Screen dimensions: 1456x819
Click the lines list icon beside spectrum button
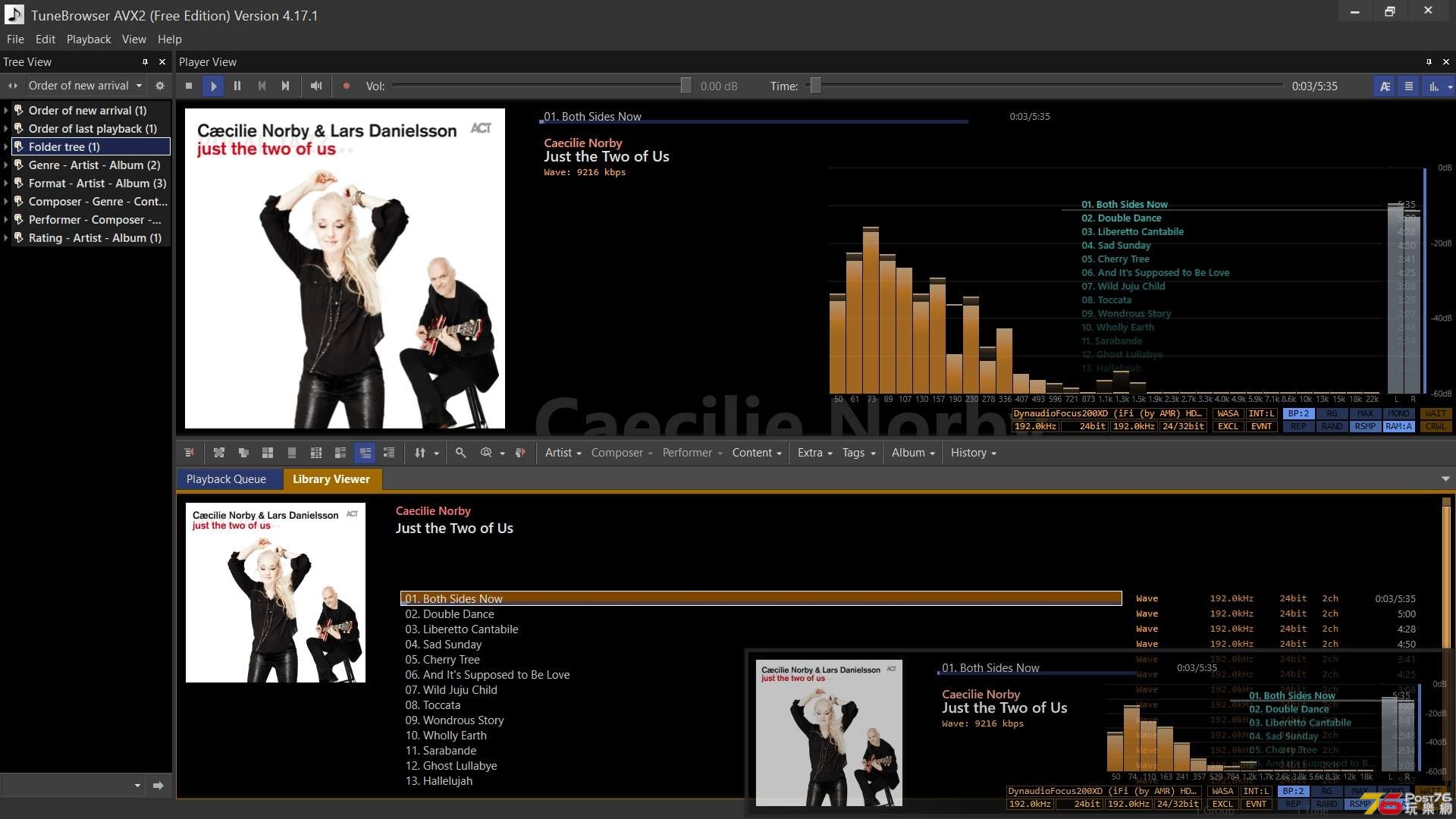click(1409, 86)
